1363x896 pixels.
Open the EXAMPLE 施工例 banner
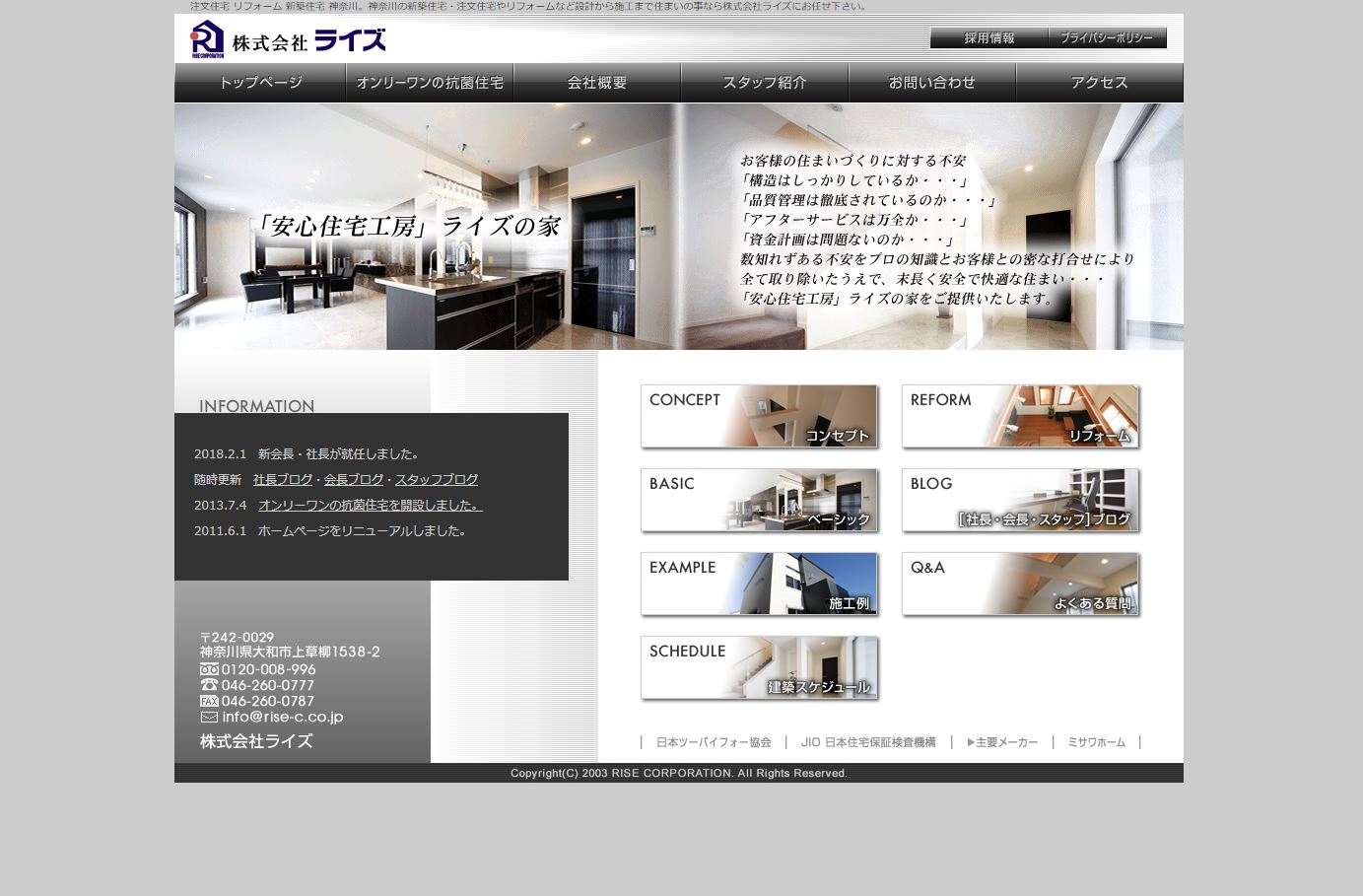click(759, 584)
